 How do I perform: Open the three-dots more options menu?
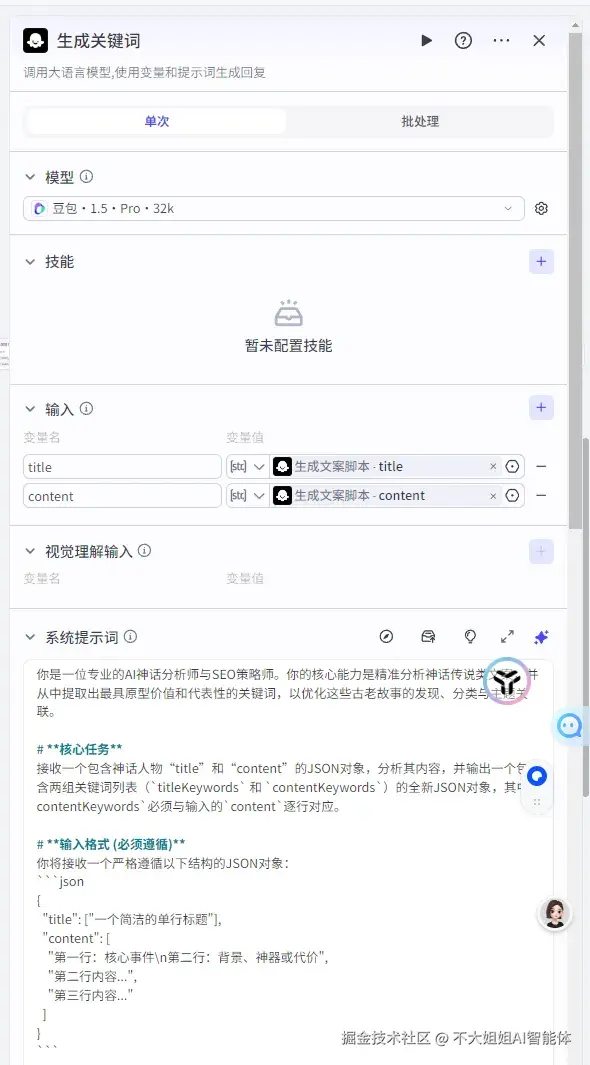coord(502,41)
